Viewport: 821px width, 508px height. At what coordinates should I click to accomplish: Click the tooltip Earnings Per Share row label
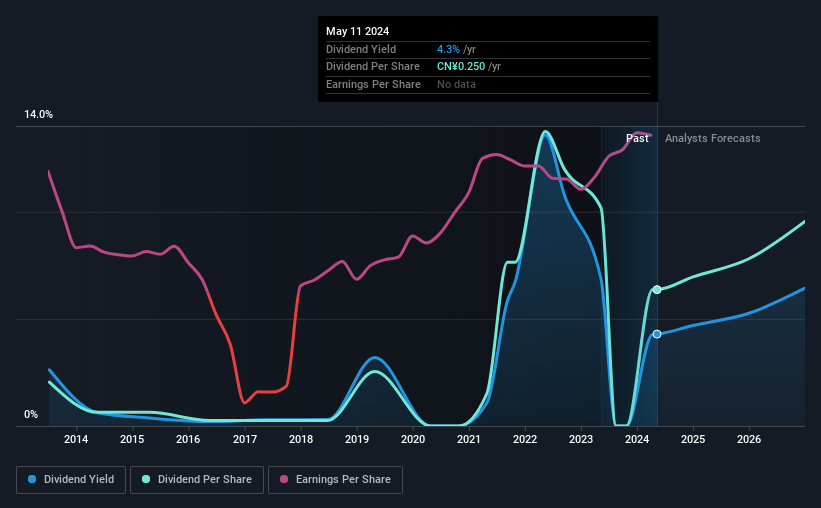[x=373, y=84]
